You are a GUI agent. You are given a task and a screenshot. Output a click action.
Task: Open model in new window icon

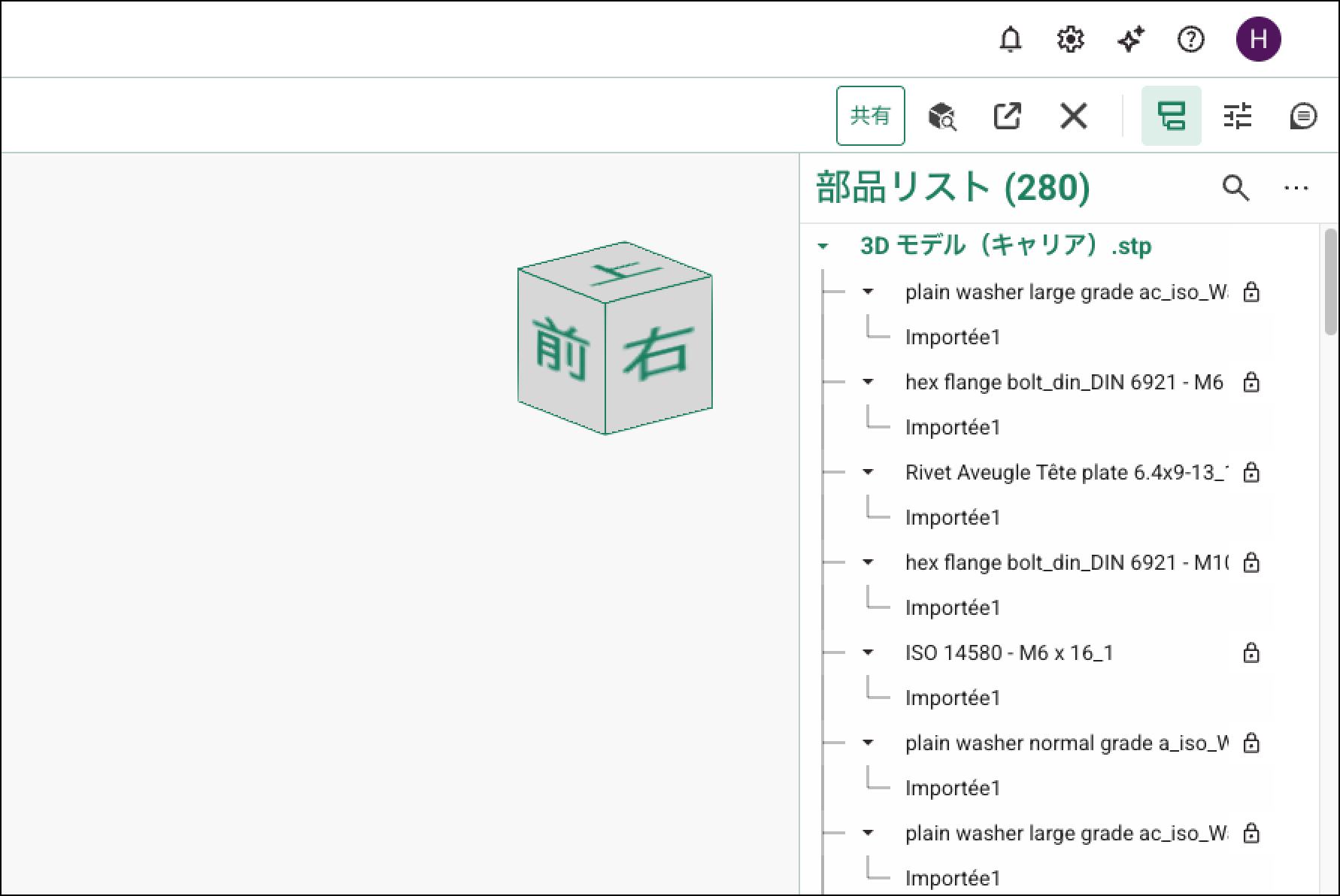coord(1007,117)
